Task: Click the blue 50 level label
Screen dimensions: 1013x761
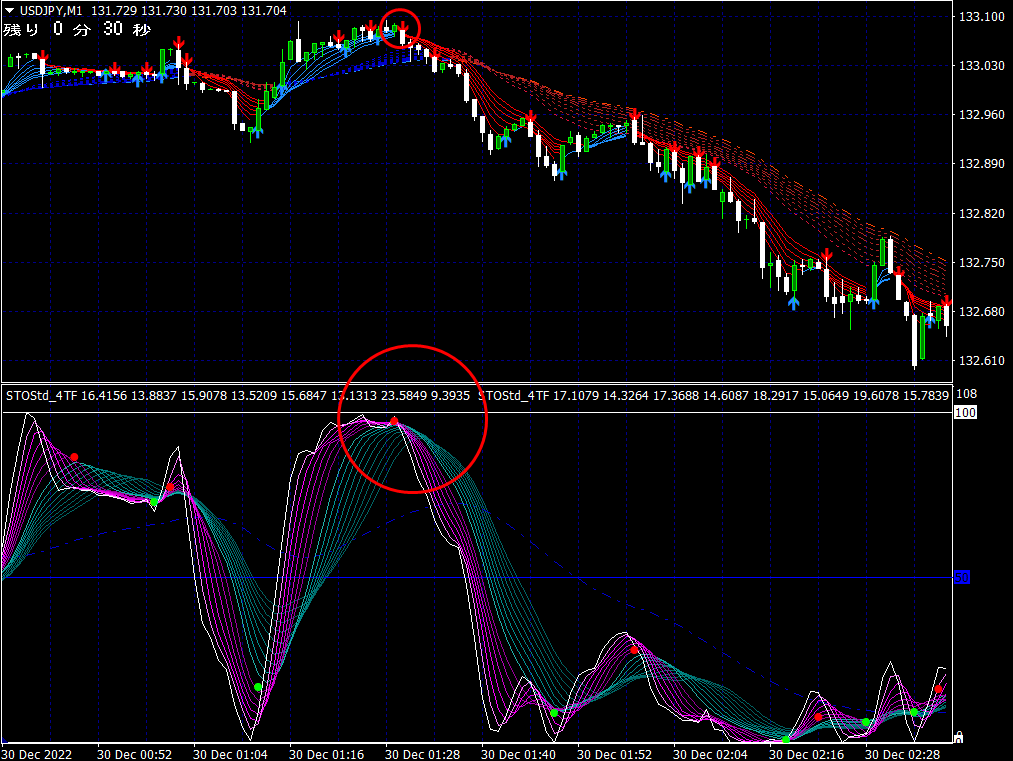Action: pos(962,576)
